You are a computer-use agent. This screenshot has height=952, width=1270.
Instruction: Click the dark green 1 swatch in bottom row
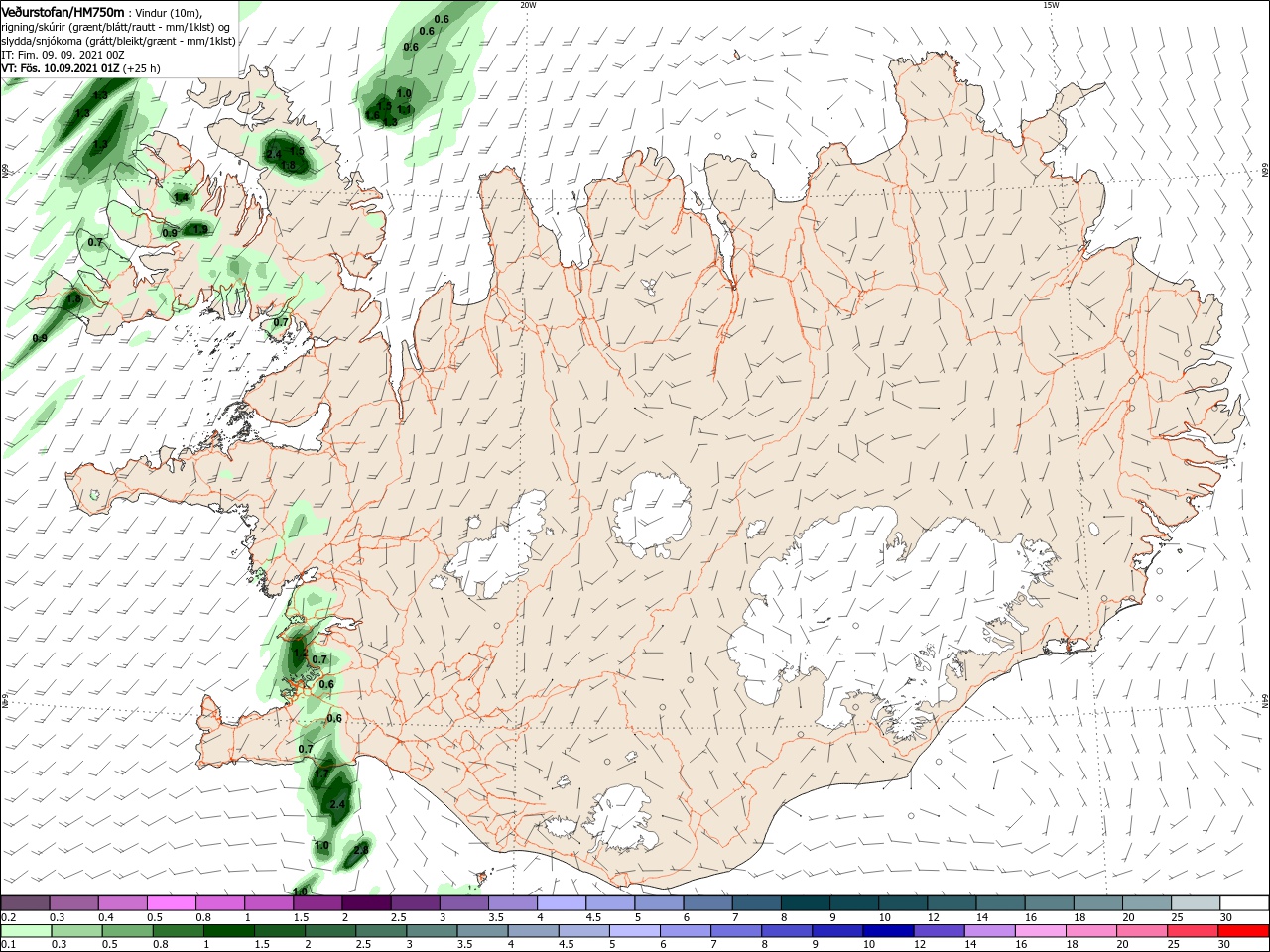(x=228, y=931)
